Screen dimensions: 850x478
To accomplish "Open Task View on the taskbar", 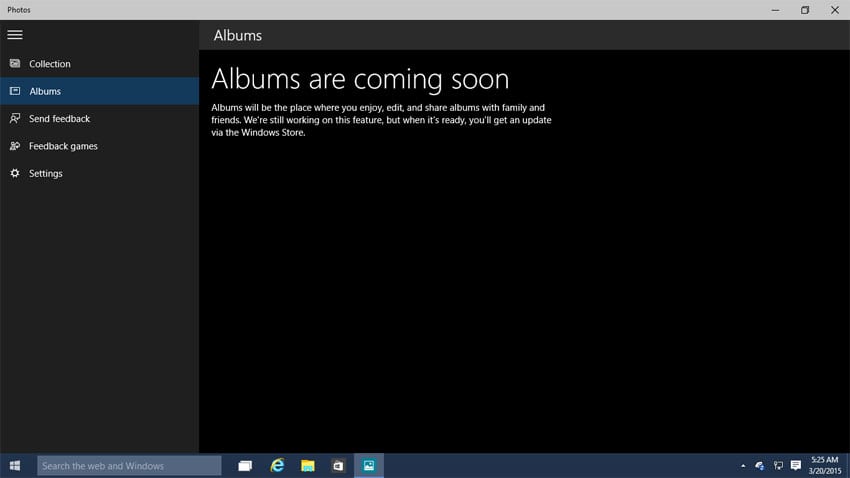I will point(245,466).
